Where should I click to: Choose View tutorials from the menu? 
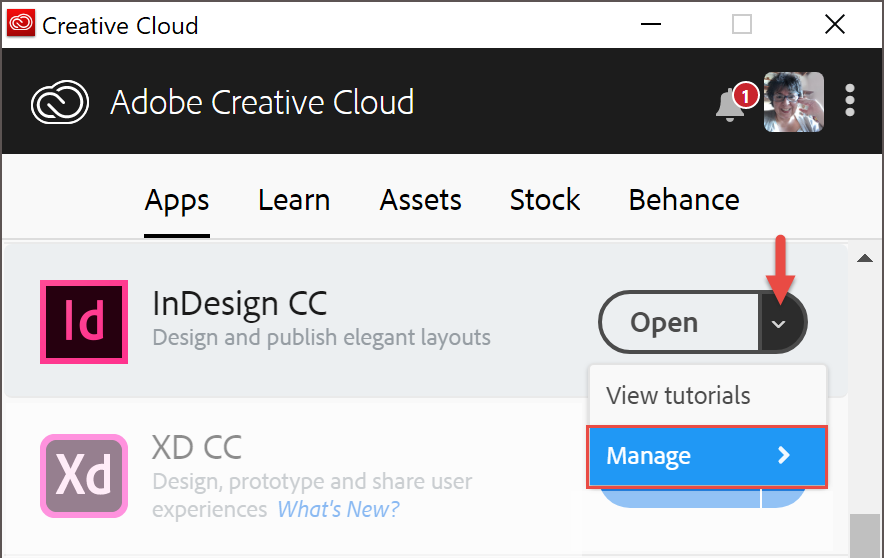(x=678, y=395)
